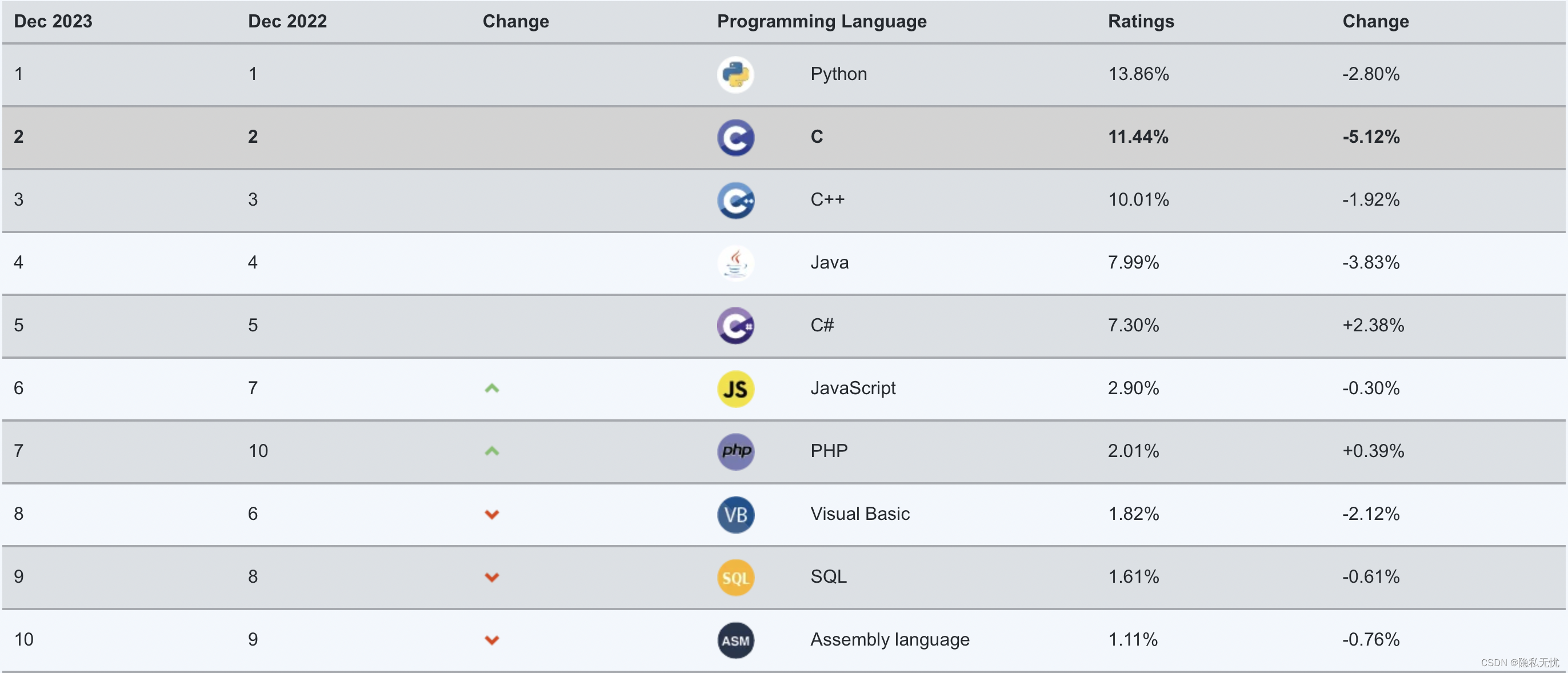Click green up arrow in JavaScript row
Image resolution: width=1568 pixels, height=673 pixels.
[492, 388]
